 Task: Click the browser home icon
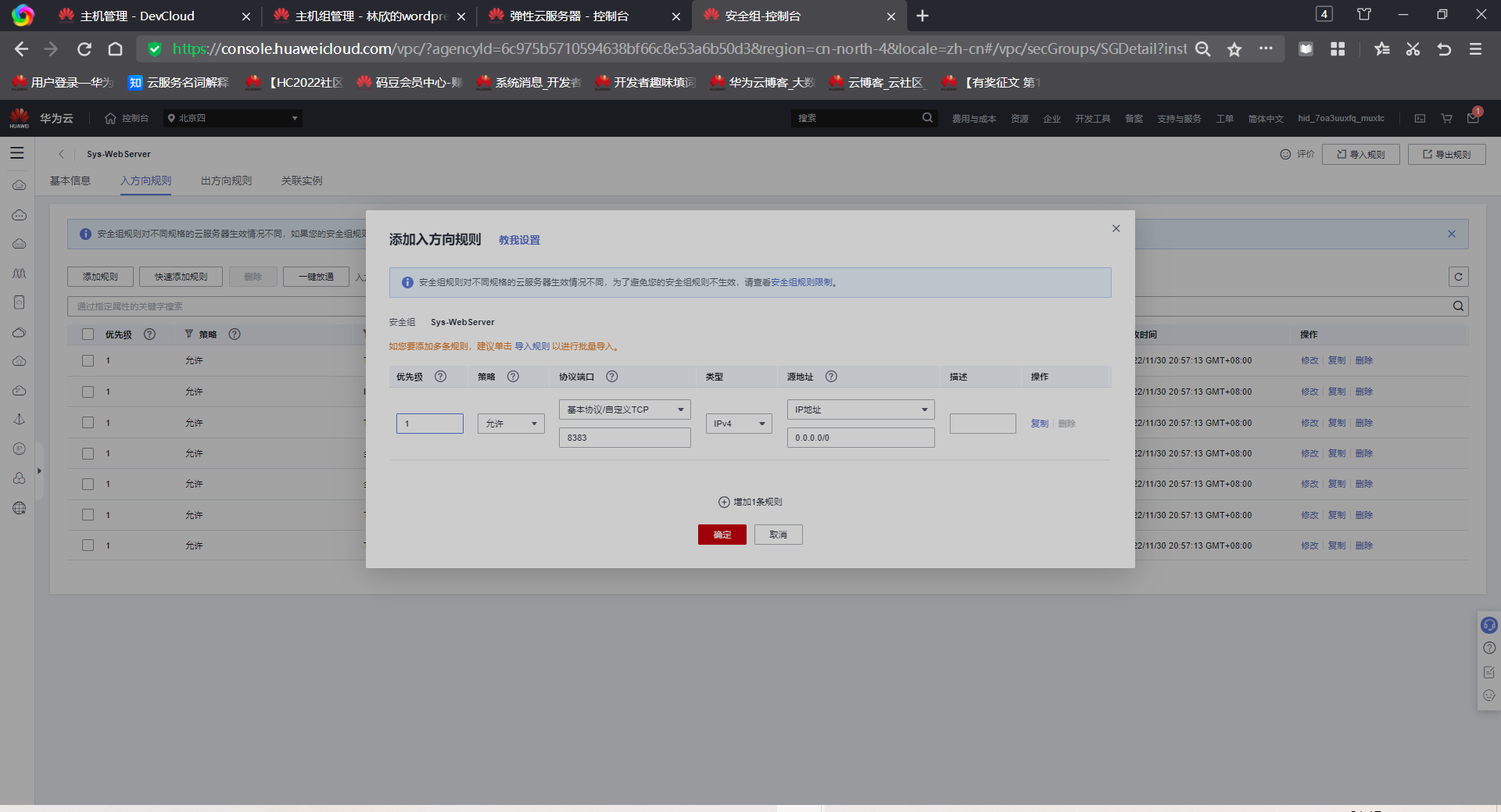(115, 49)
